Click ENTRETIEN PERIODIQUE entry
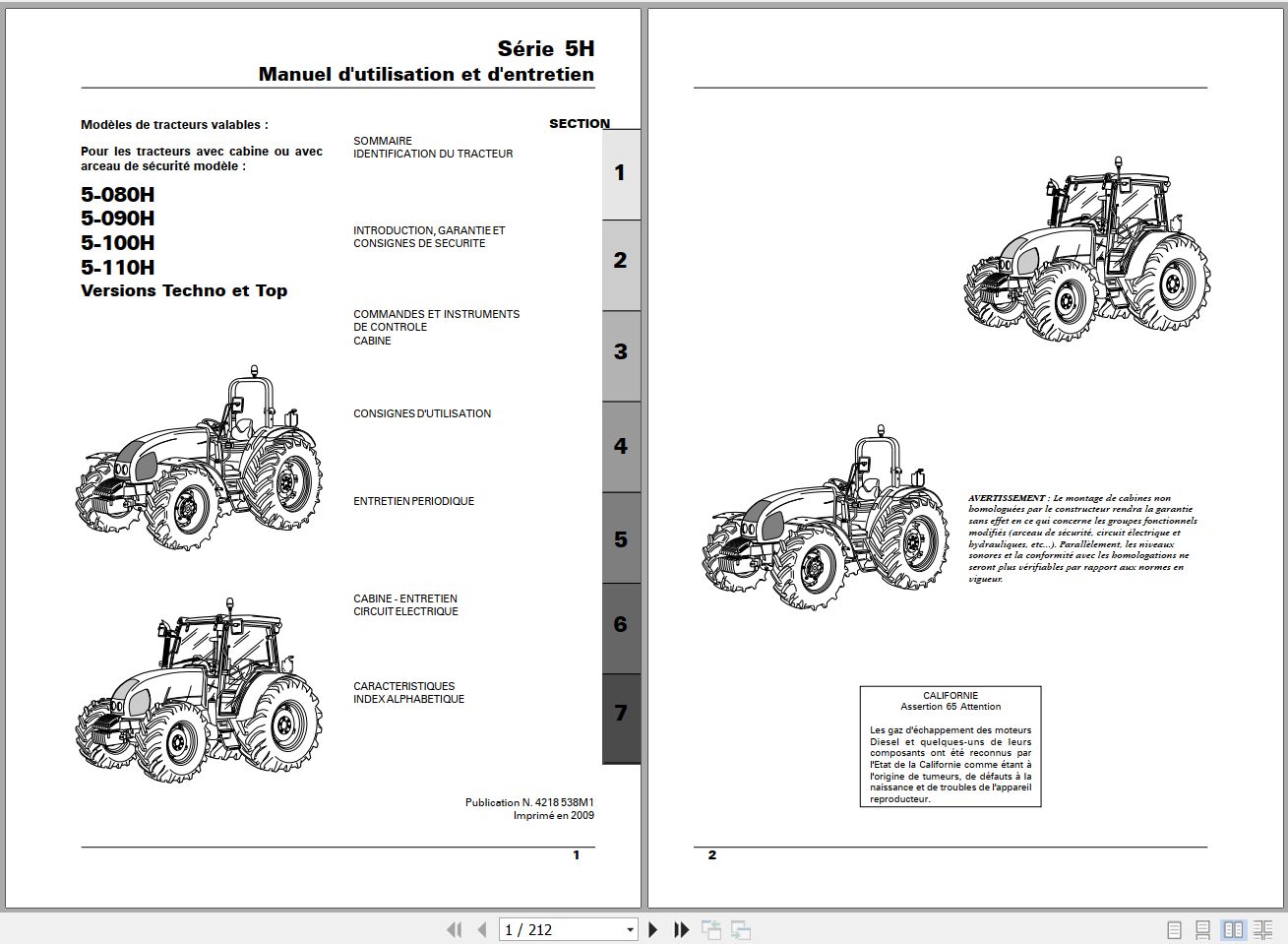 pos(413,501)
